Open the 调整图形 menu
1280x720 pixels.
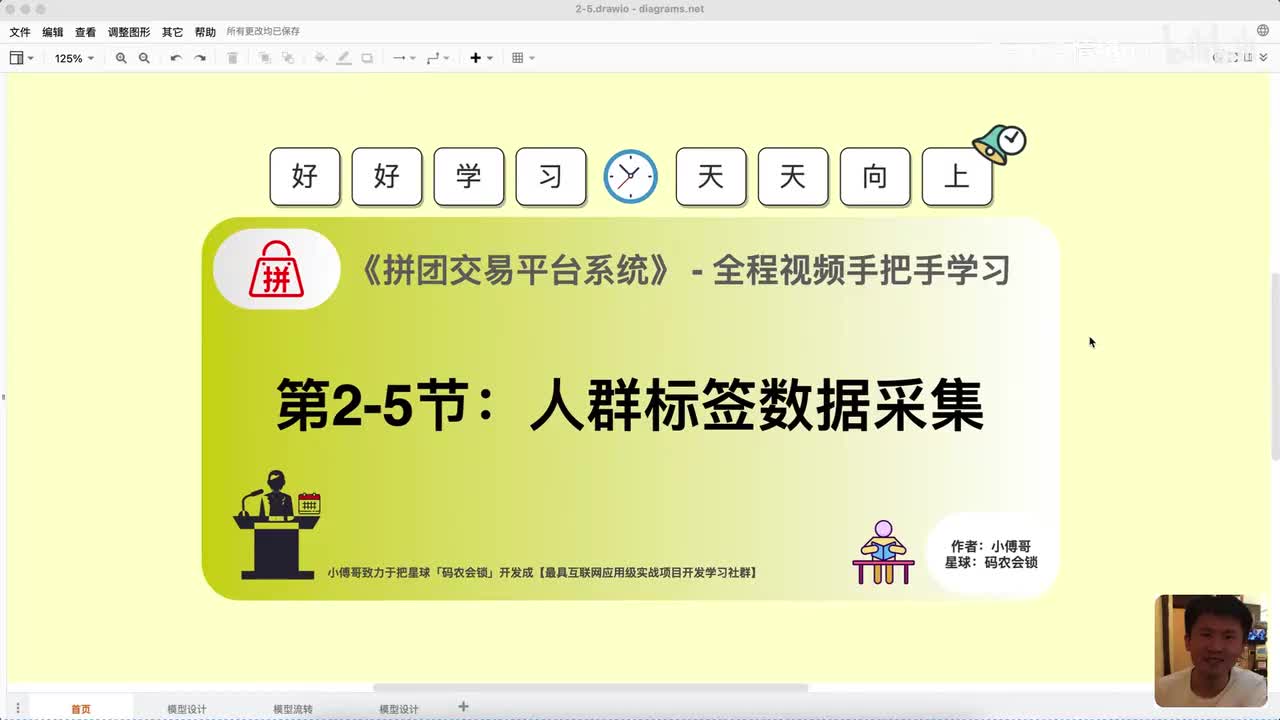(129, 32)
